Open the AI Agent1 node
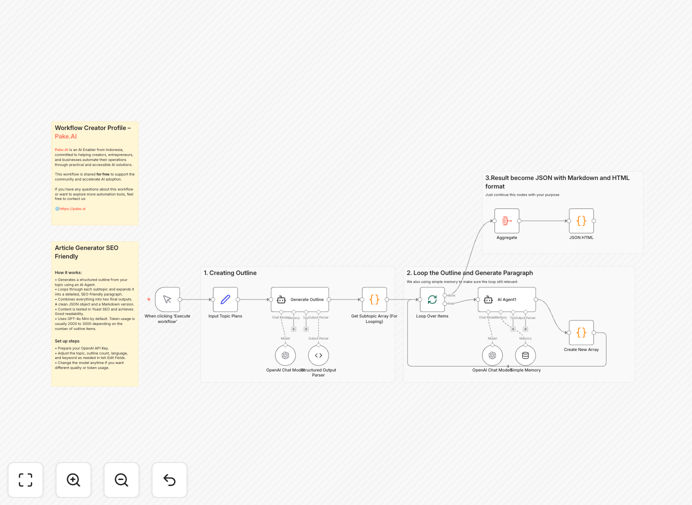692x505 pixels. 507,300
